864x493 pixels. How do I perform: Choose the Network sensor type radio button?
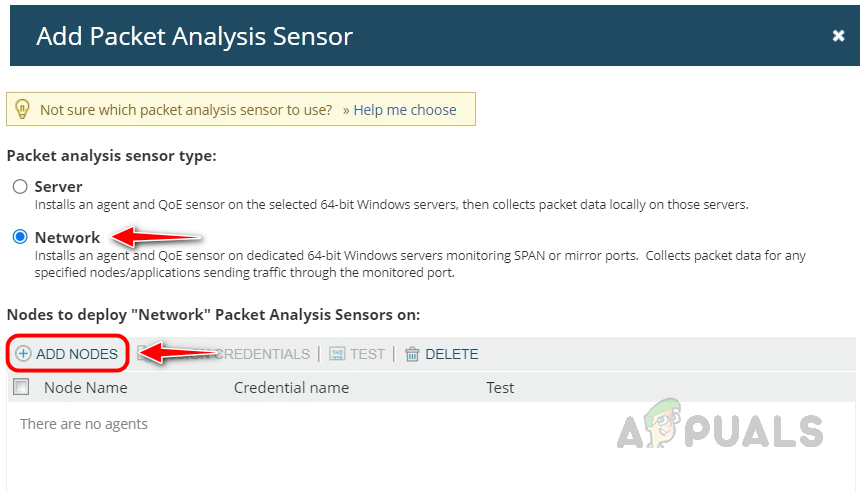pos(20,237)
